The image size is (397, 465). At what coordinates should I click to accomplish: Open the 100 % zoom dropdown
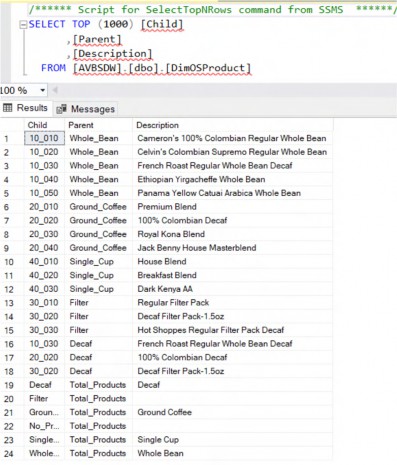(43, 90)
